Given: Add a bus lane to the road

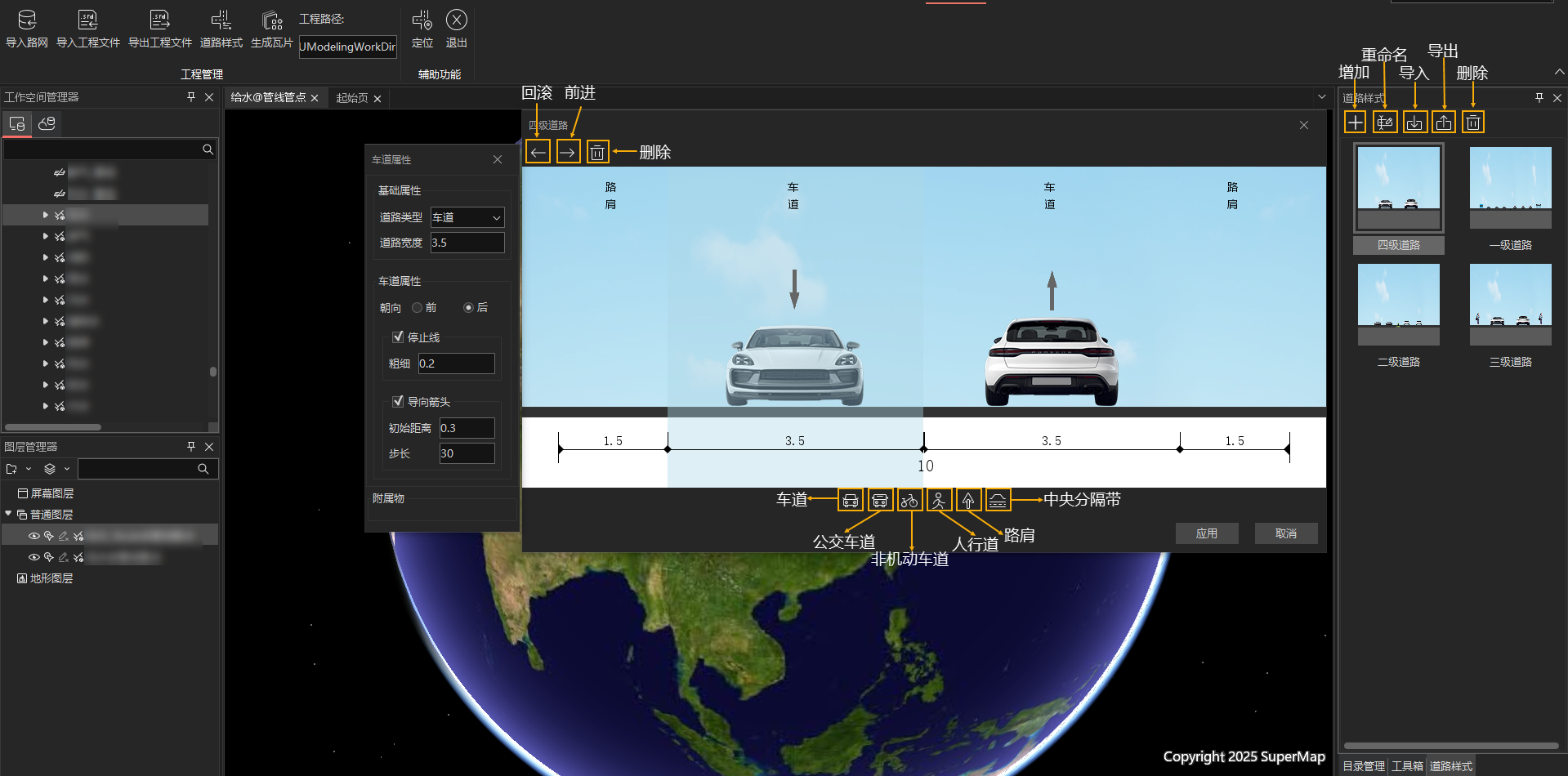Looking at the screenshot, I should click(x=880, y=500).
